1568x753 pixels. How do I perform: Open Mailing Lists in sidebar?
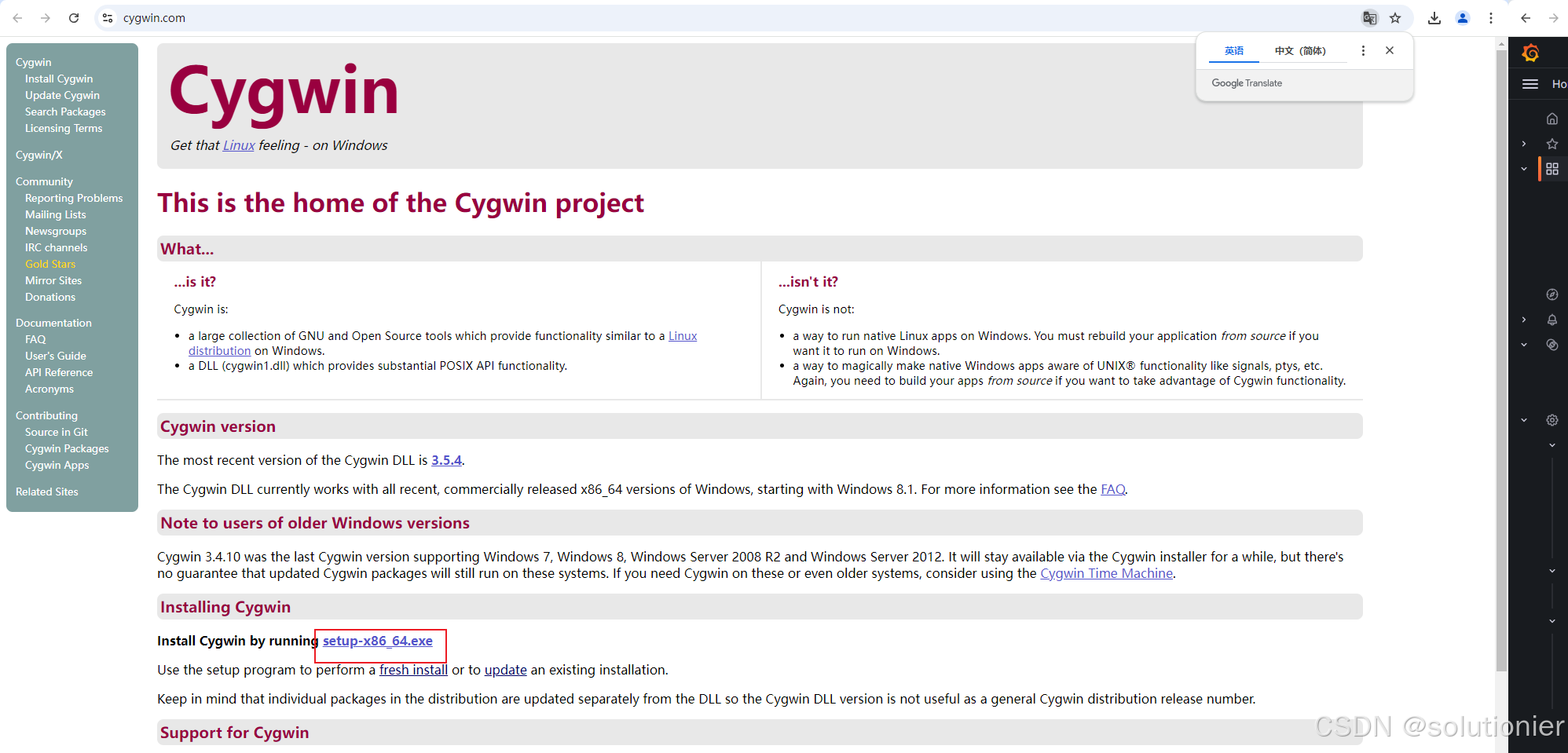56,214
